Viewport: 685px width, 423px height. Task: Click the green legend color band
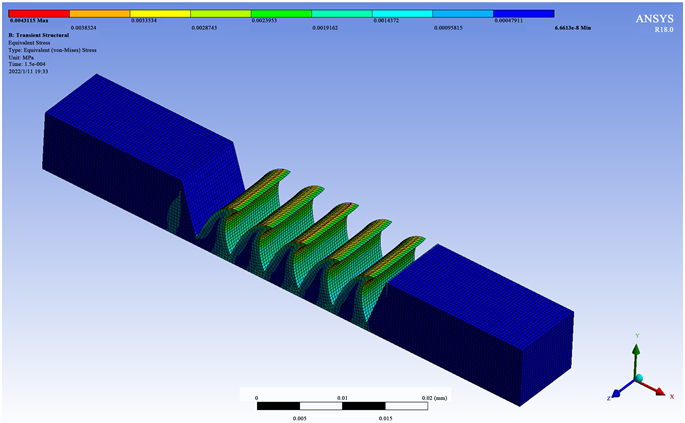tap(281, 14)
